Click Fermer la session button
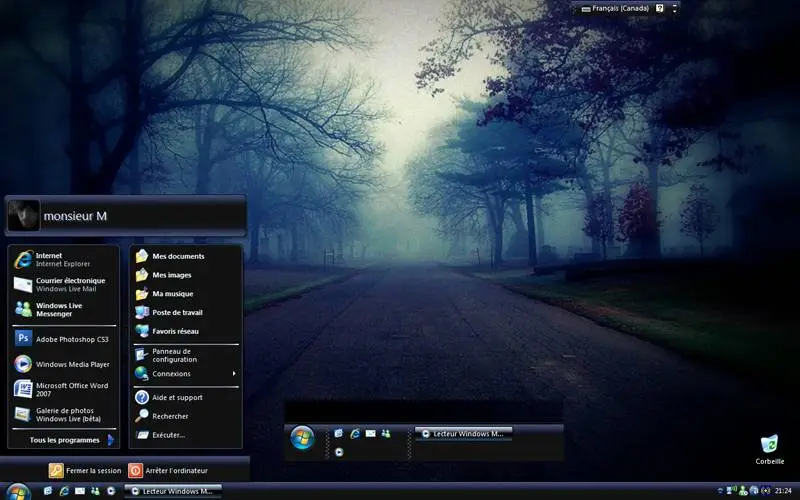This screenshot has height=500, width=800. tap(85, 470)
